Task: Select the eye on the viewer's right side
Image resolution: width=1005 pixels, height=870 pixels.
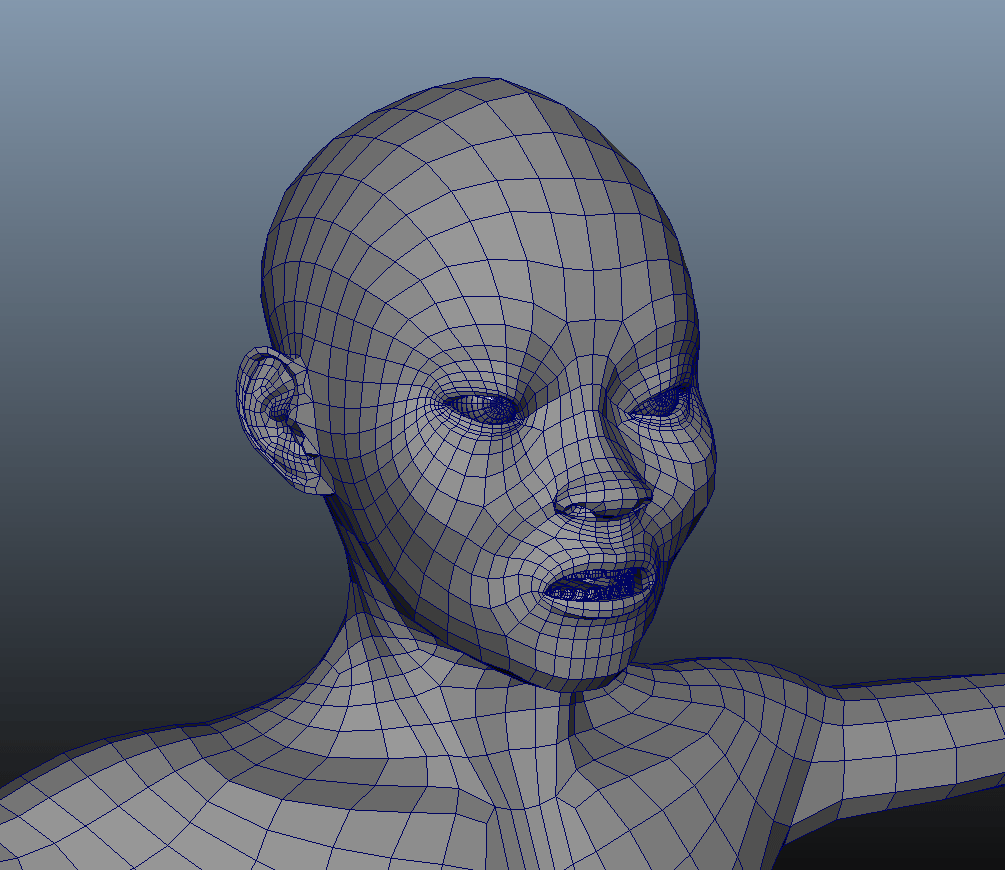Action: point(662,403)
